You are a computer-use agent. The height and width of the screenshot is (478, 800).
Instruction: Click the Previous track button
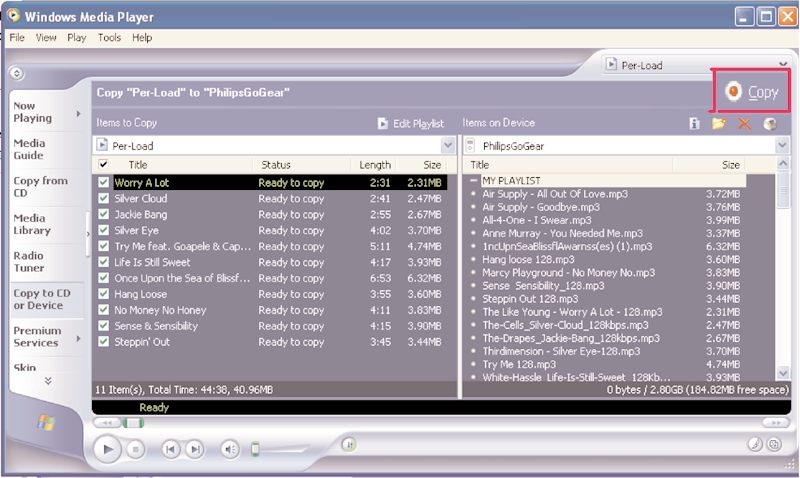click(170, 449)
